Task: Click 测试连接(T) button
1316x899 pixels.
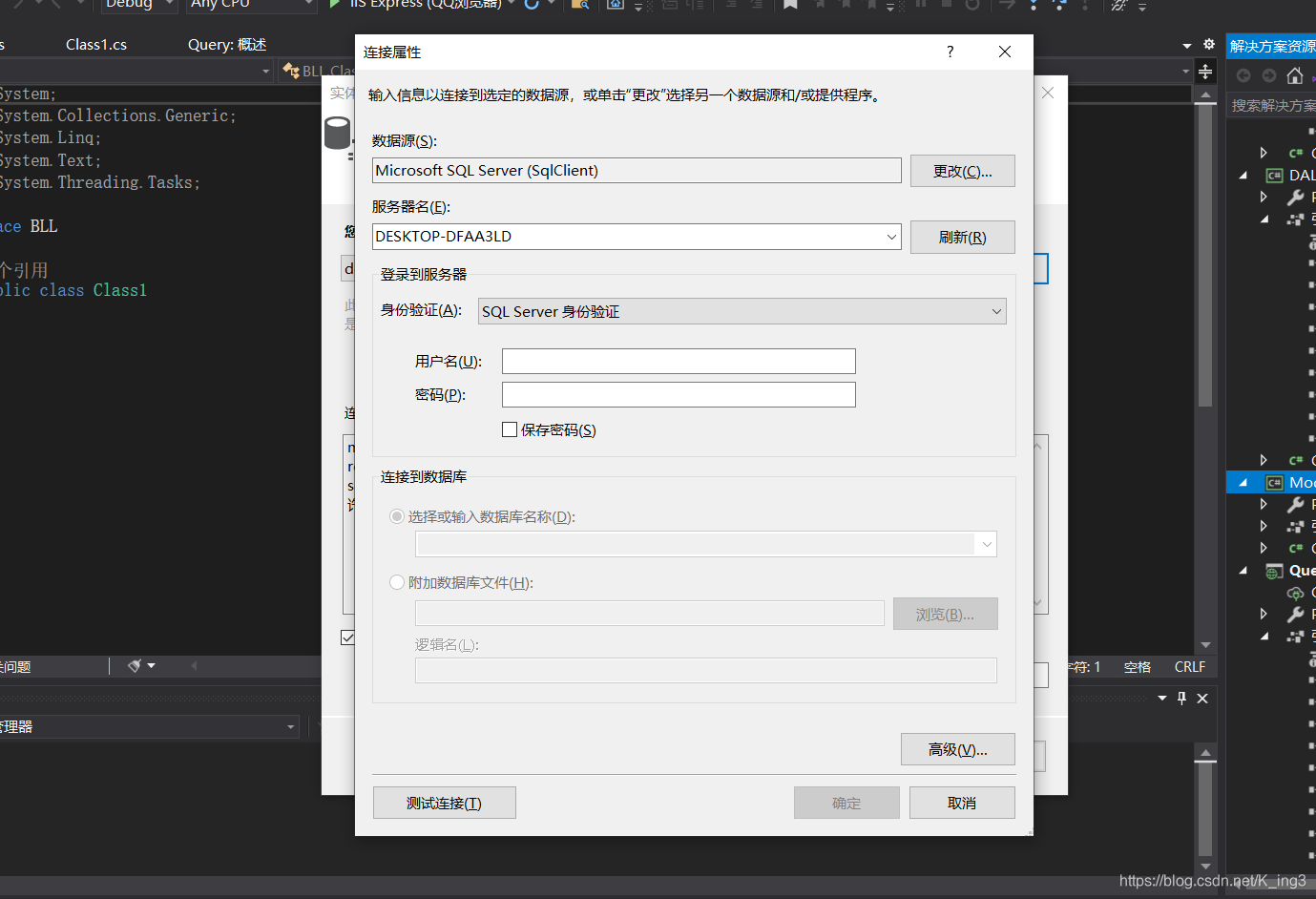Action: 444,803
